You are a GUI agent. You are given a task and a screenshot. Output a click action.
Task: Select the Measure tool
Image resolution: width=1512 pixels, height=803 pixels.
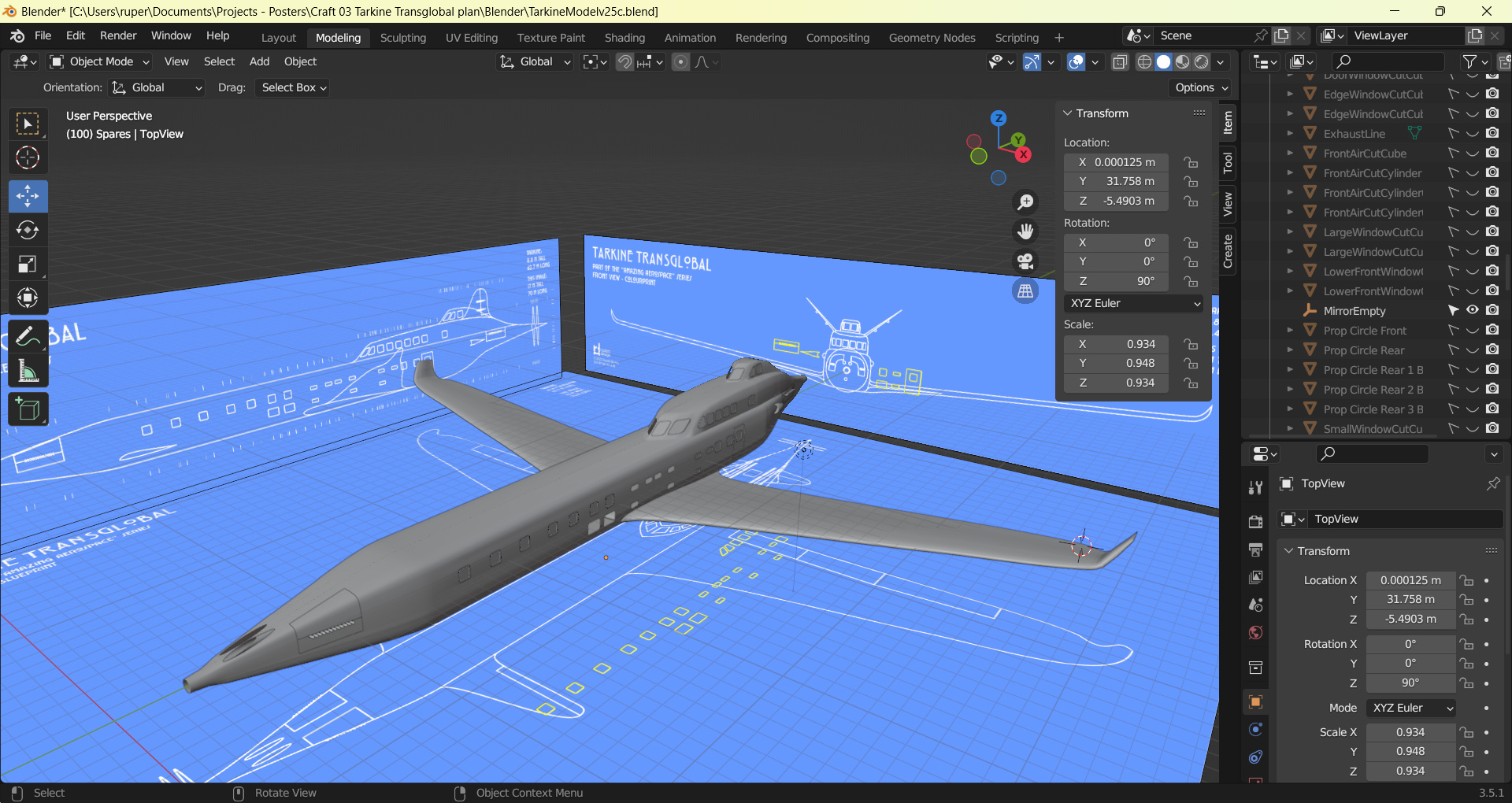point(28,371)
